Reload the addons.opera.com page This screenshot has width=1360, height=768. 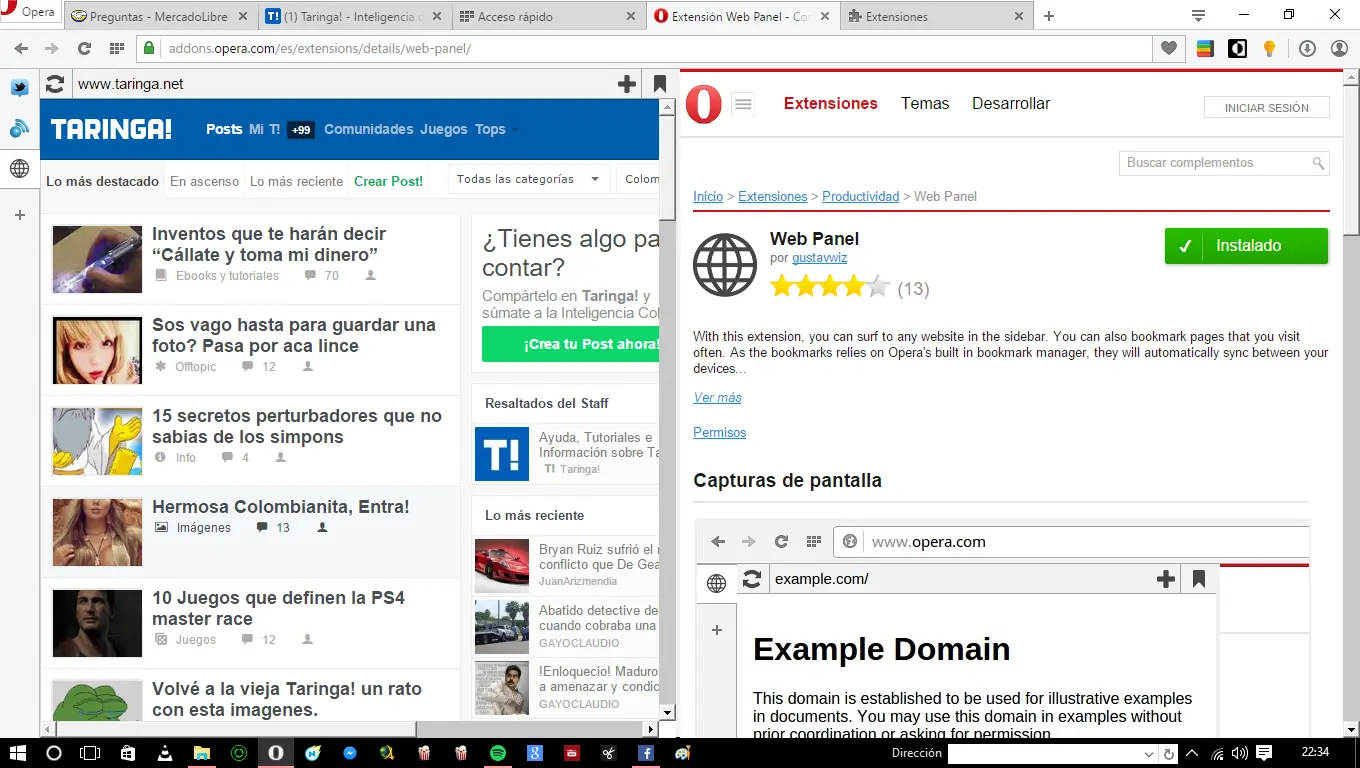pos(84,48)
